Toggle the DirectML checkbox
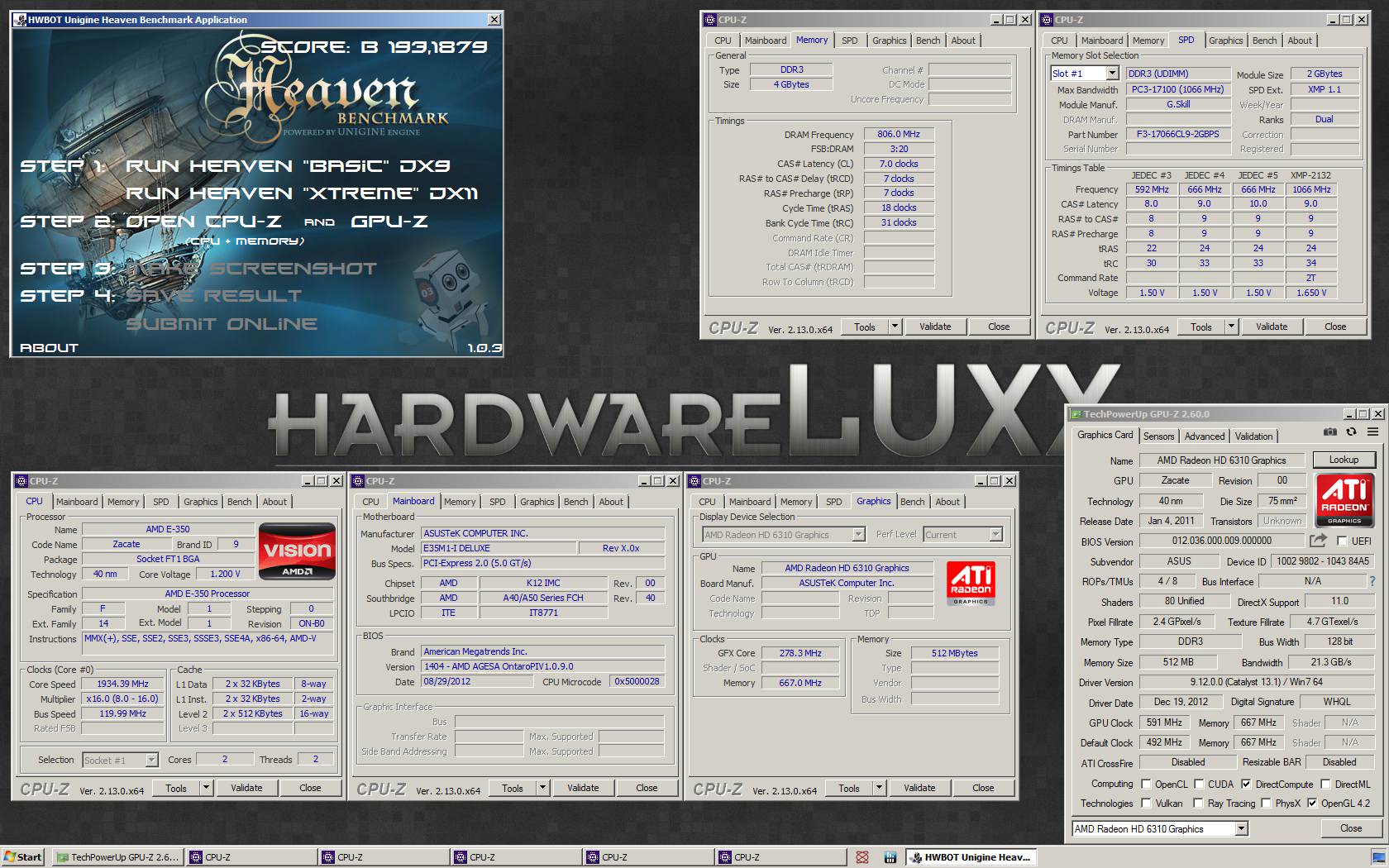 click(x=1325, y=785)
